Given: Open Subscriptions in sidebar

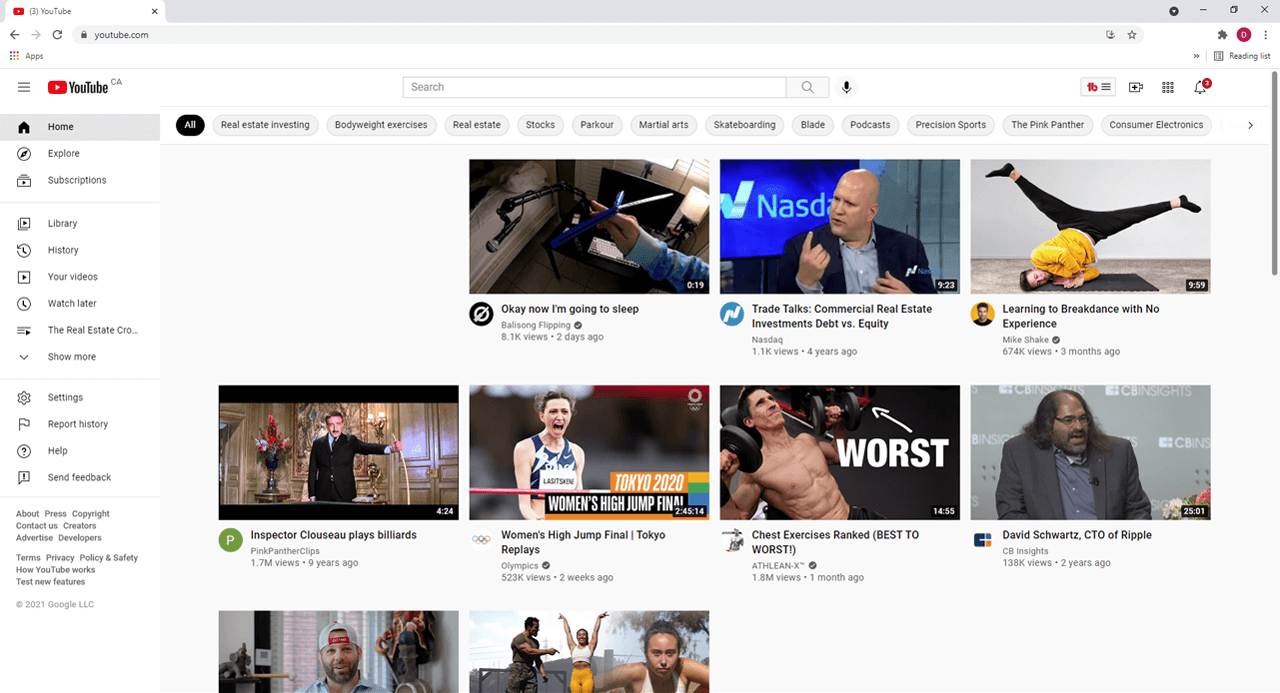Looking at the screenshot, I should pos(80,180).
